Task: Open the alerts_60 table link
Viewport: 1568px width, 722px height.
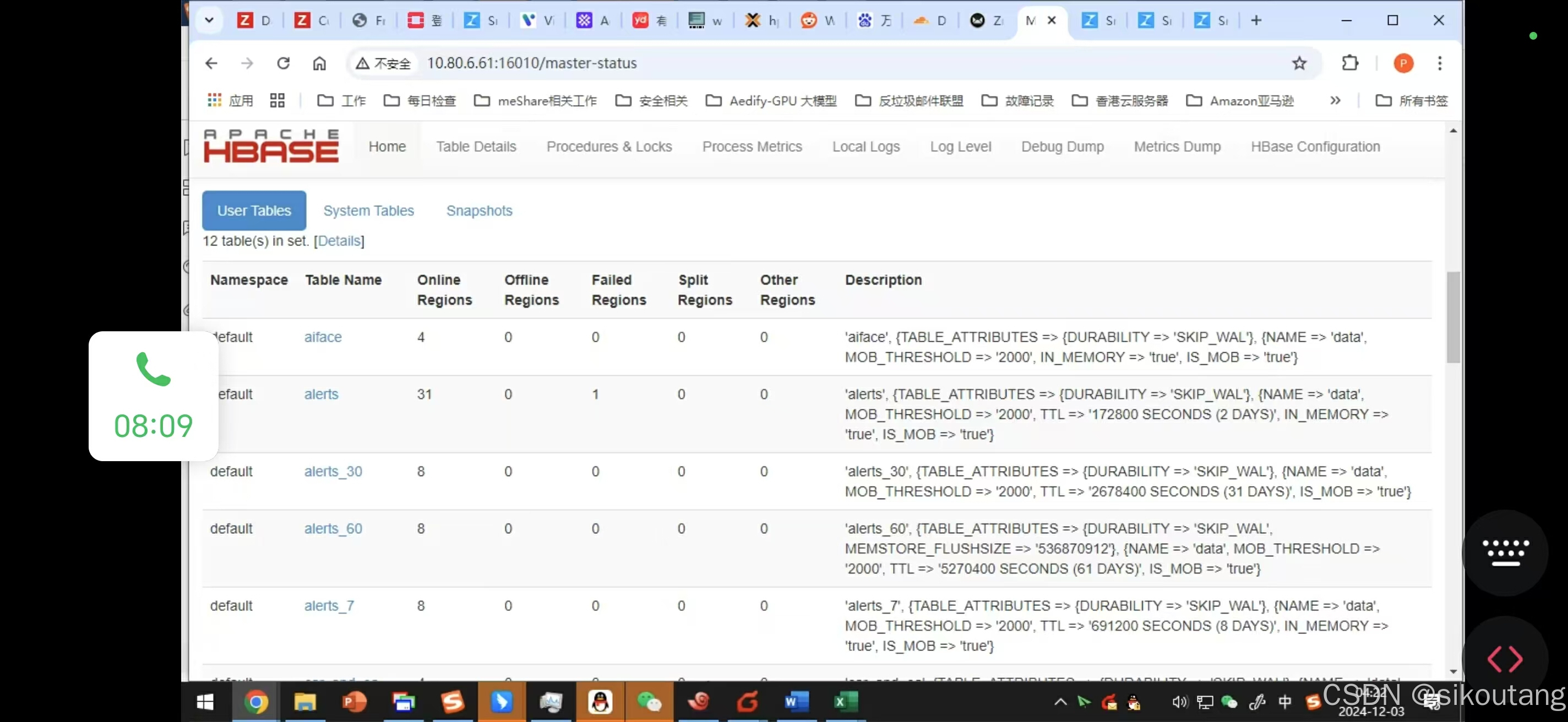Action: point(333,529)
